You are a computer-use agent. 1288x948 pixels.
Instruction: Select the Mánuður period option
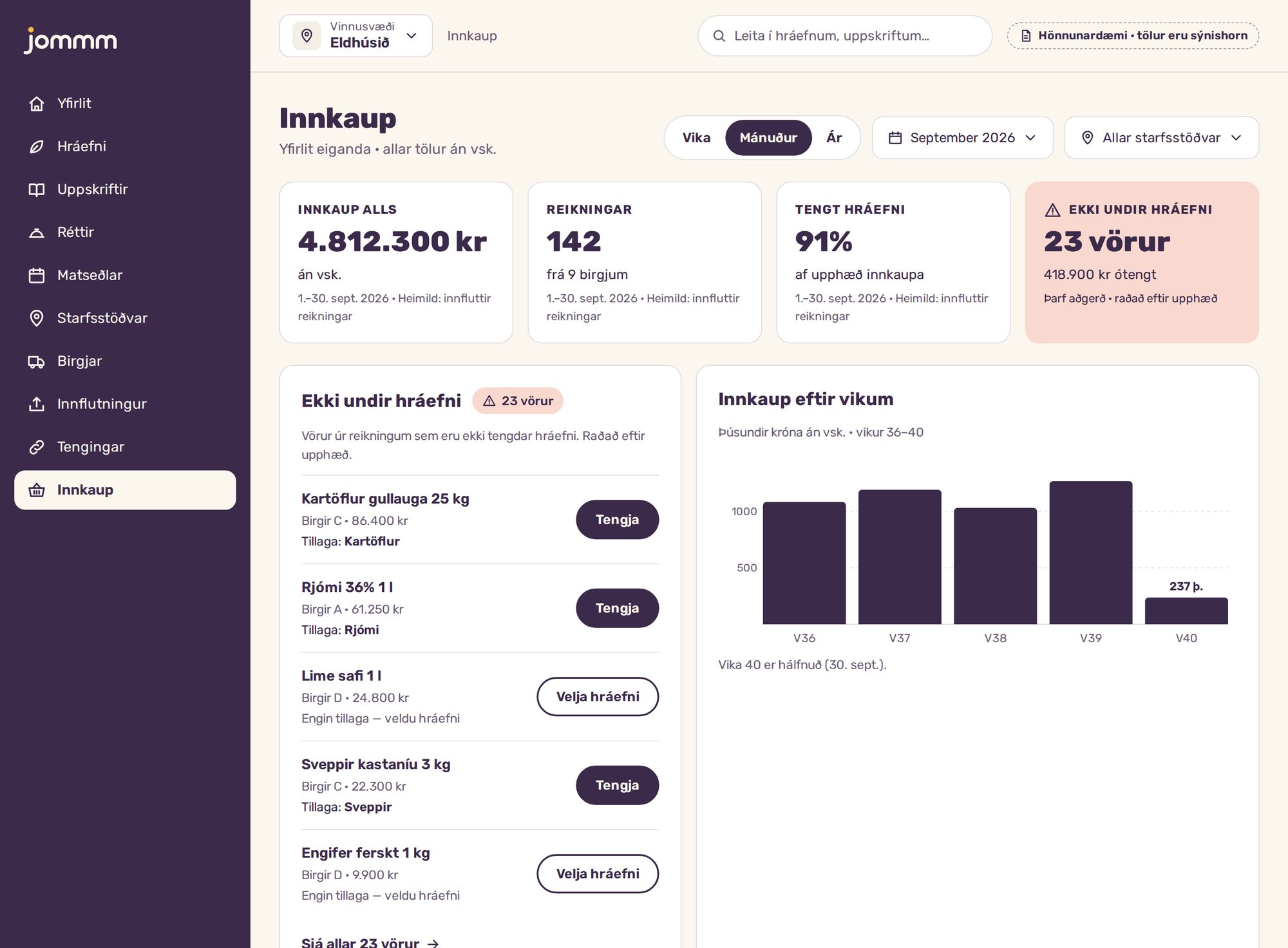pyautogui.click(x=768, y=138)
